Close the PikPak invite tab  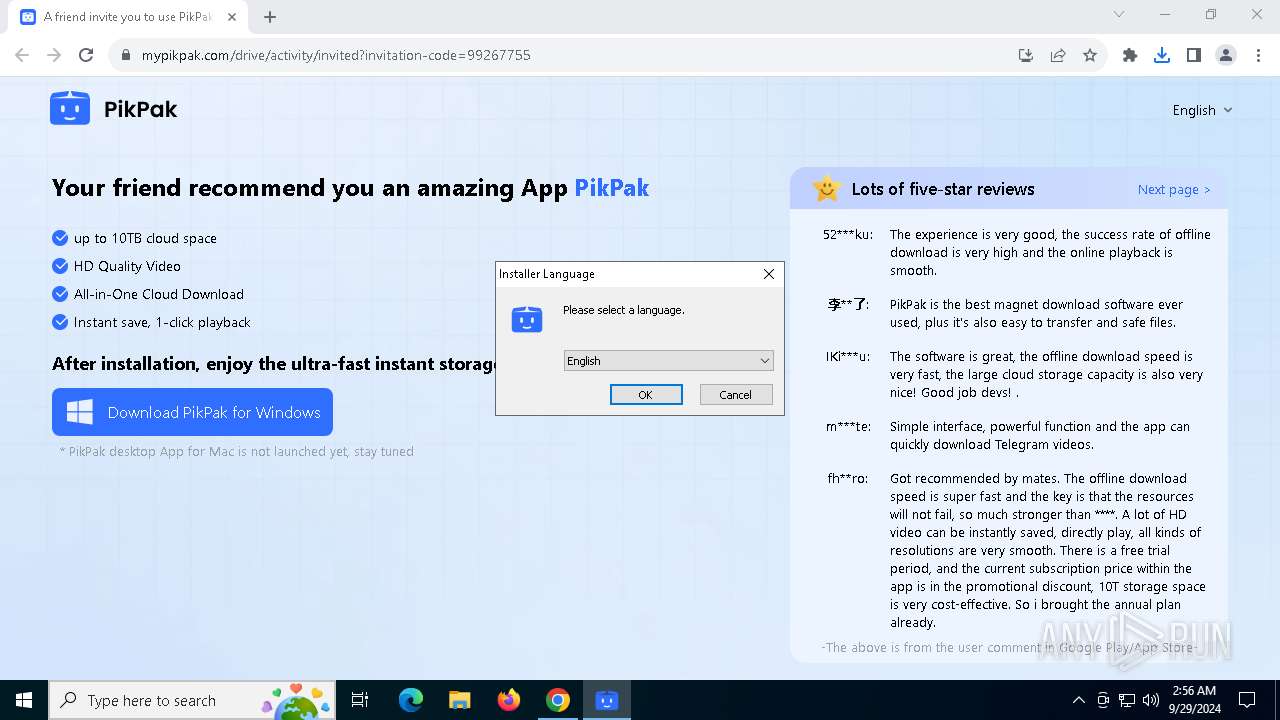232,17
